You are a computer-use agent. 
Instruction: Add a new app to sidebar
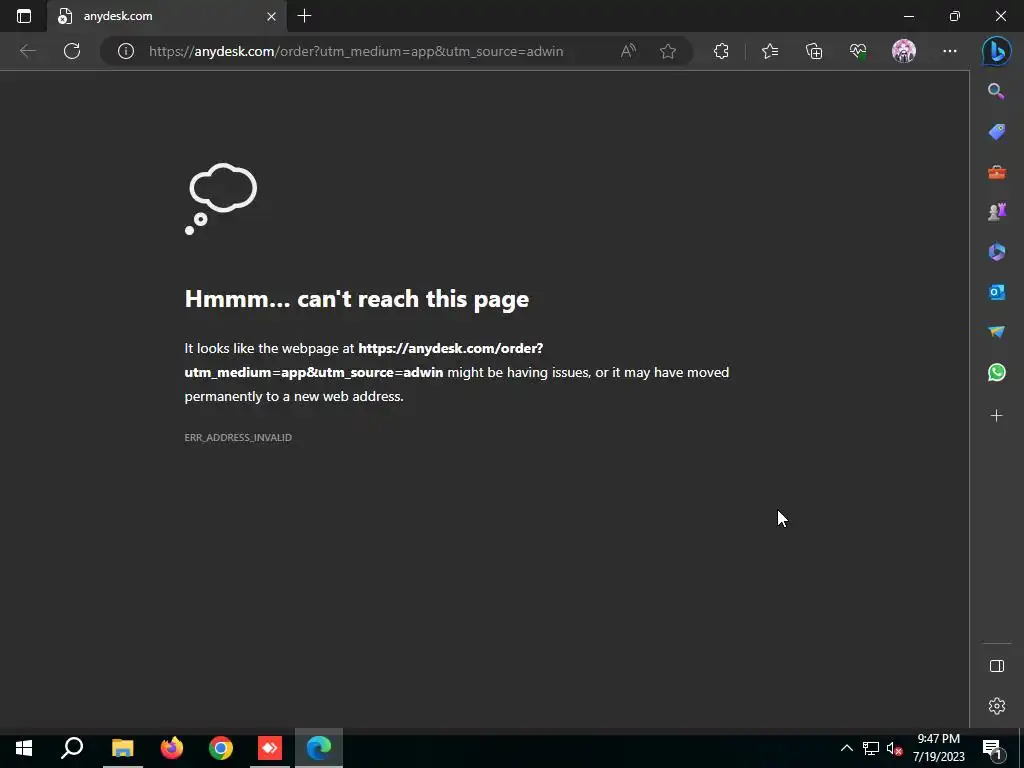[x=997, y=415]
